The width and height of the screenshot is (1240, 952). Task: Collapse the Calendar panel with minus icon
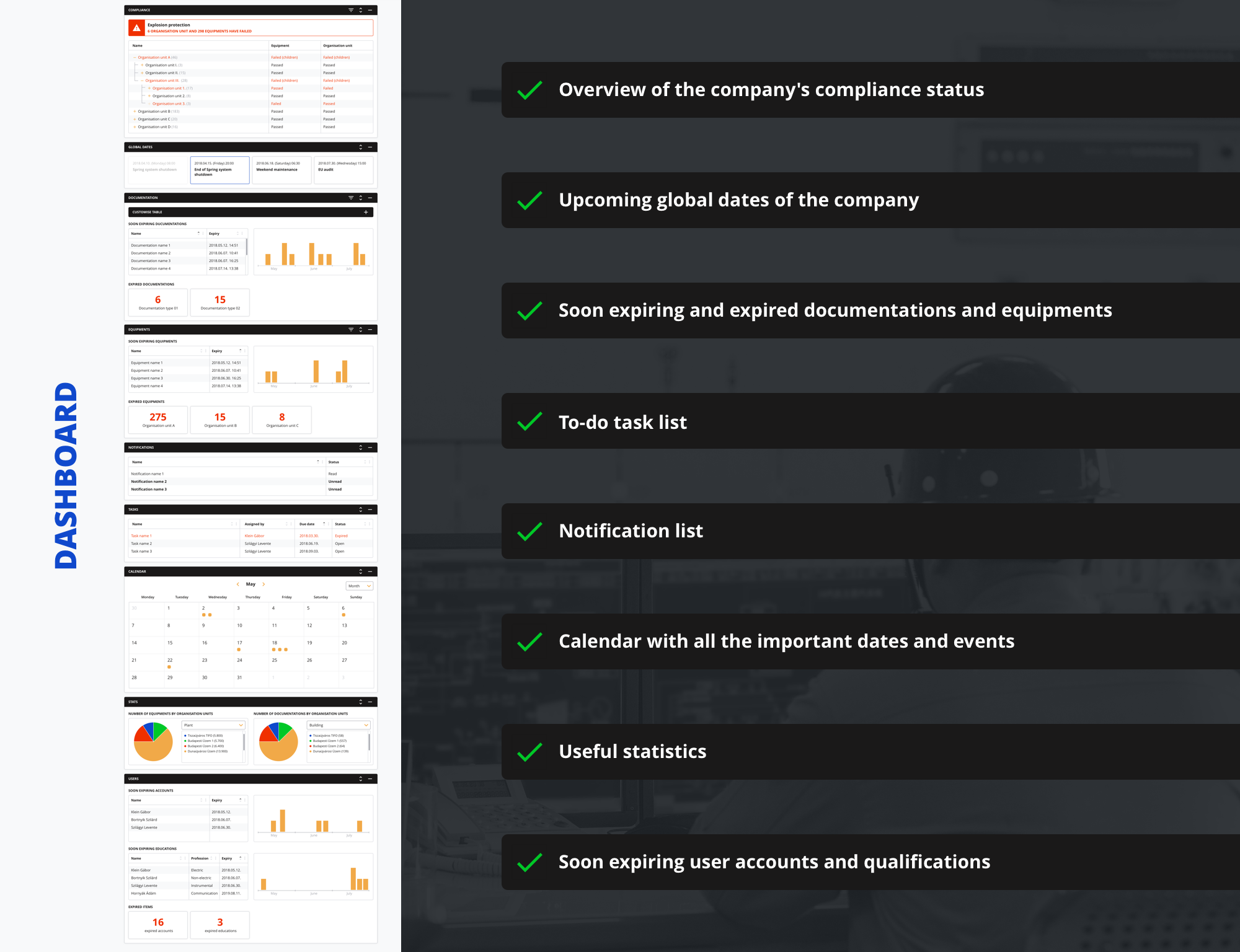(x=370, y=571)
